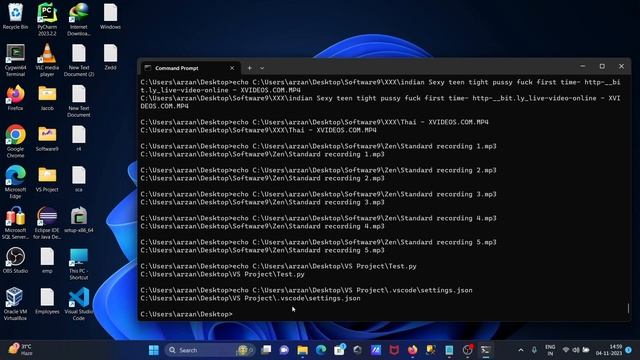The width and height of the screenshot is (640, 360).
Task: Open Cygwin64 Terminal desktop shortcut
Action: pos(16,60)
